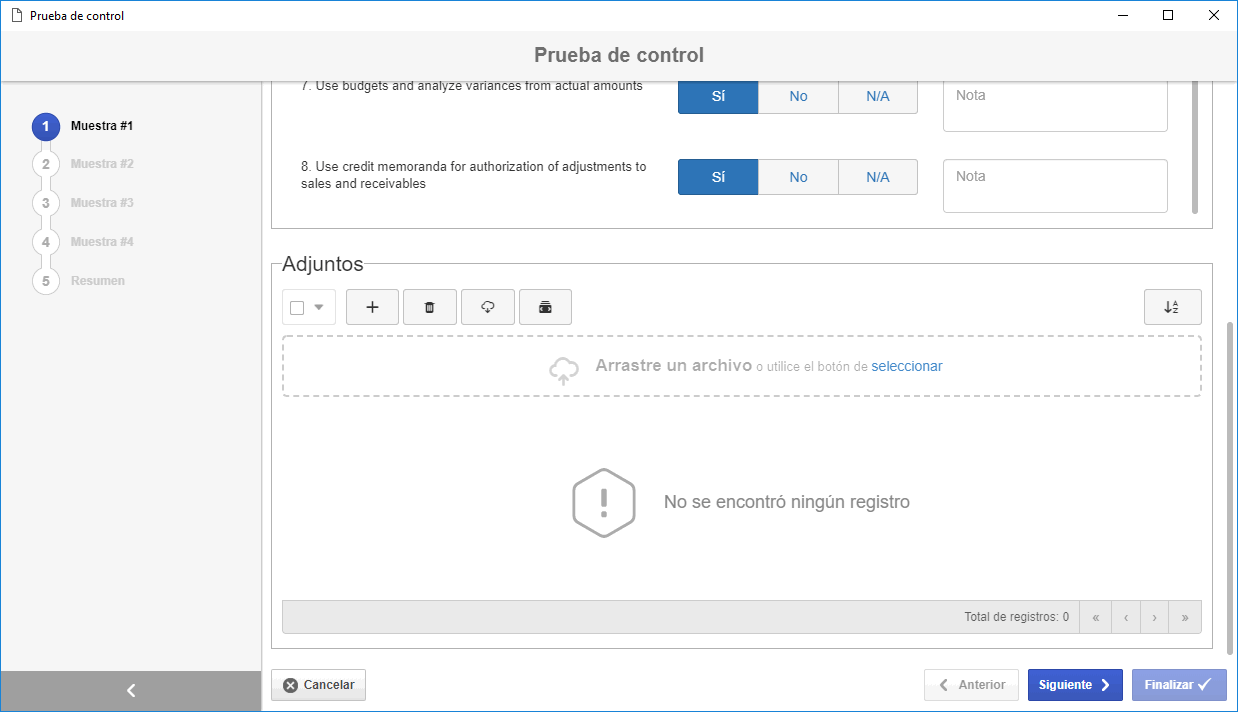Screen dimensions: 1238x712
Task: Click the Finalizar button
Action: (x=1179, y=685)
